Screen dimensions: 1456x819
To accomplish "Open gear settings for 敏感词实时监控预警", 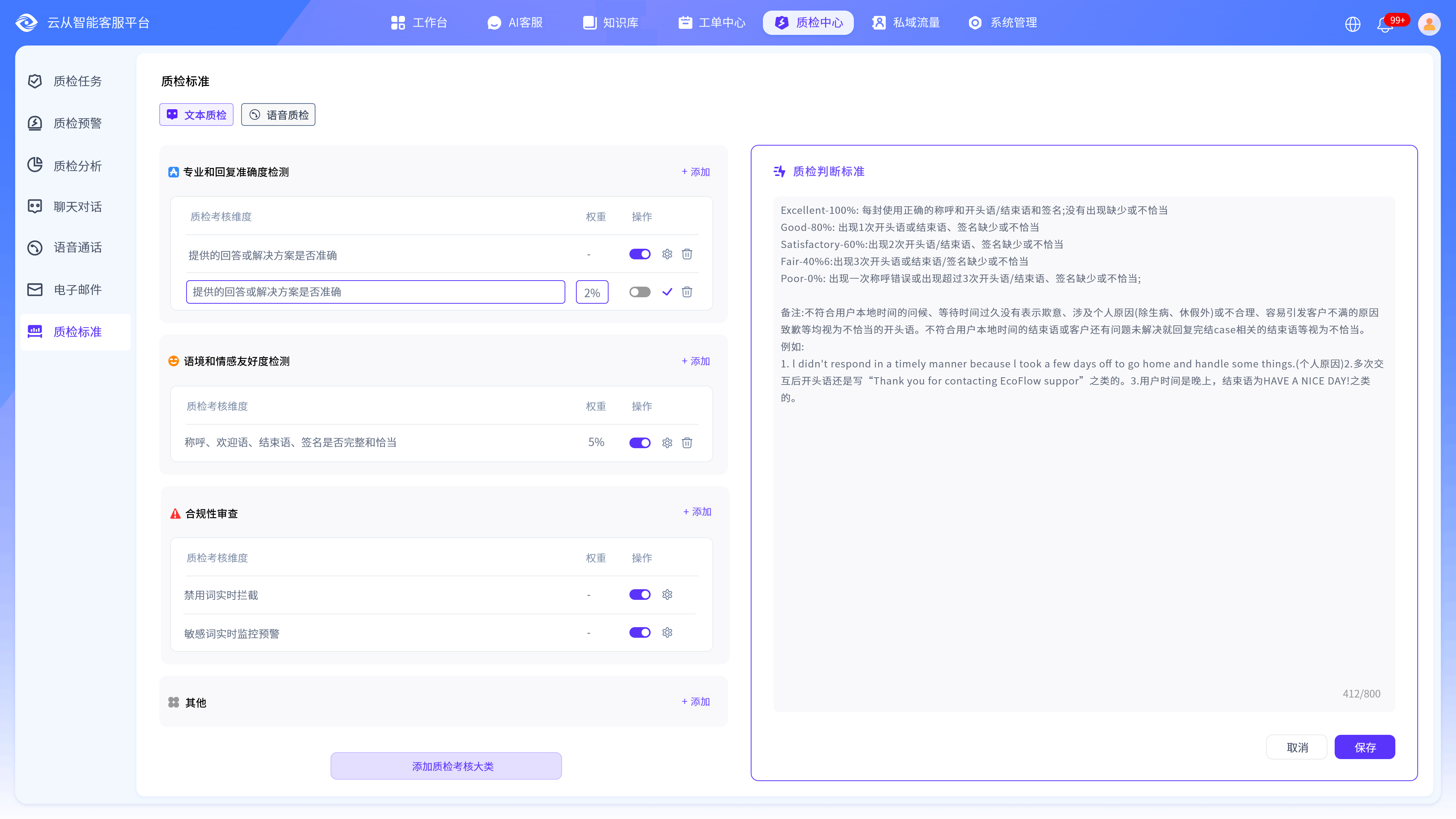I will [667, 632].
